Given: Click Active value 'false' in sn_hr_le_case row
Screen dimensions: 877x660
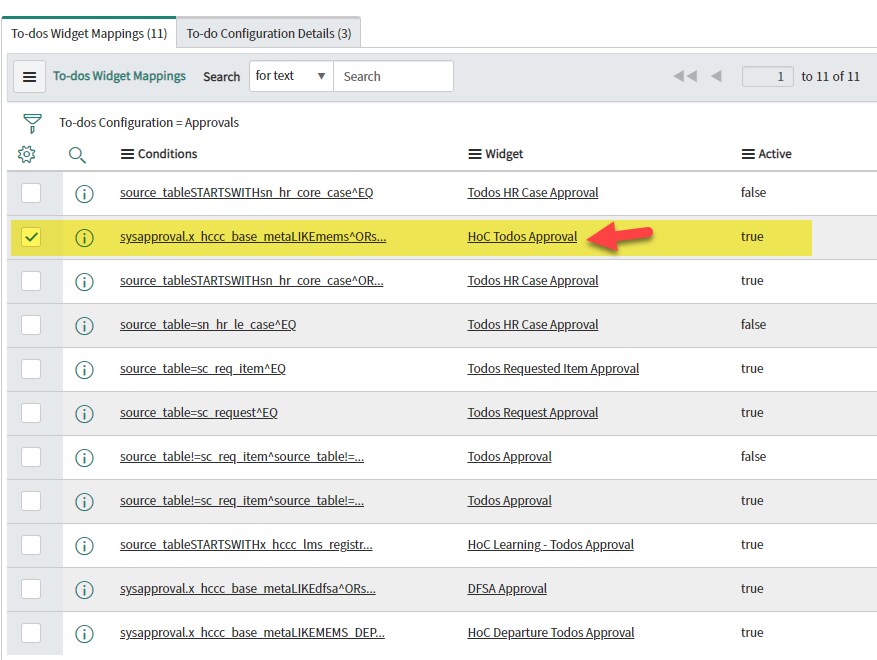Looking at the screenshot, I should tap(753, 324).
